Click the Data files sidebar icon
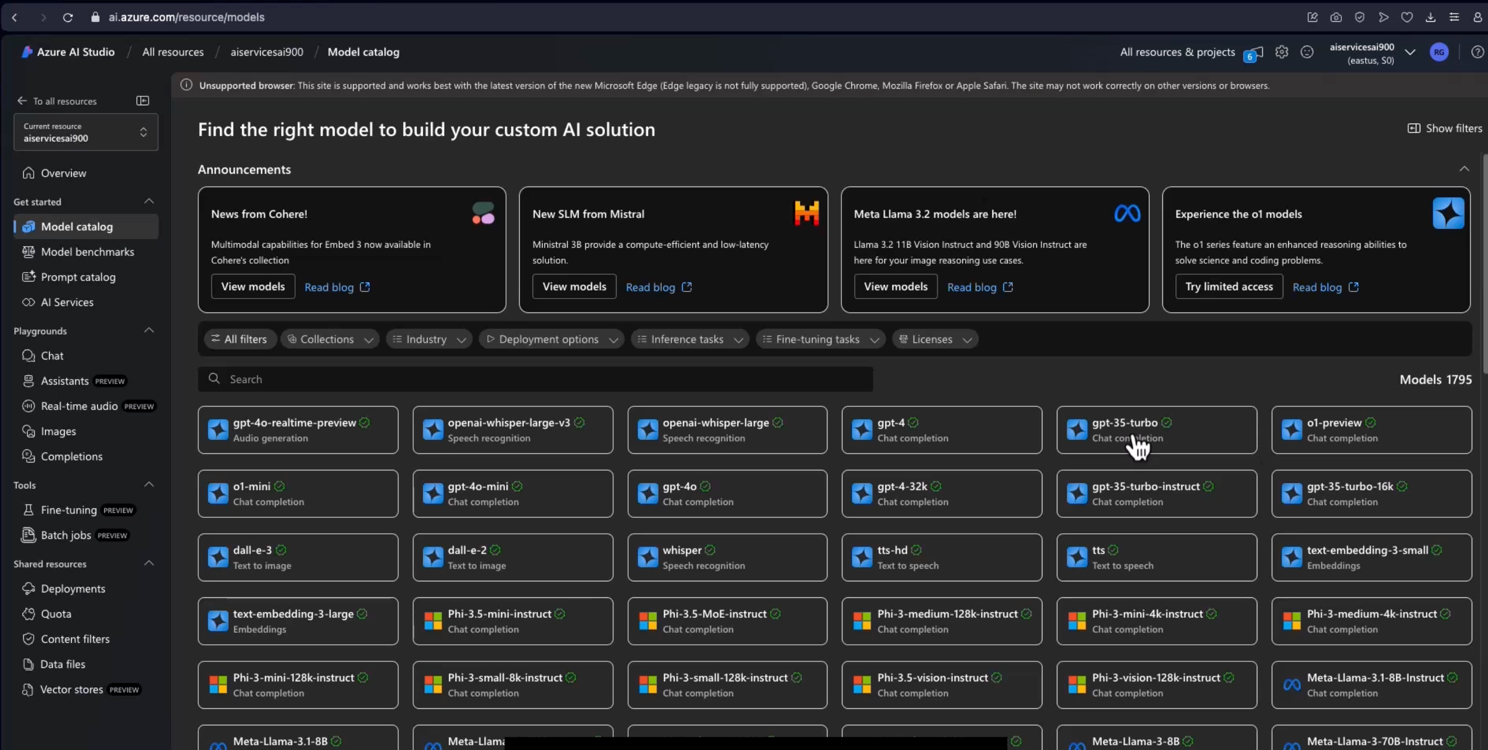Viewport: 1488px width, 750px height. click(28, 664)
